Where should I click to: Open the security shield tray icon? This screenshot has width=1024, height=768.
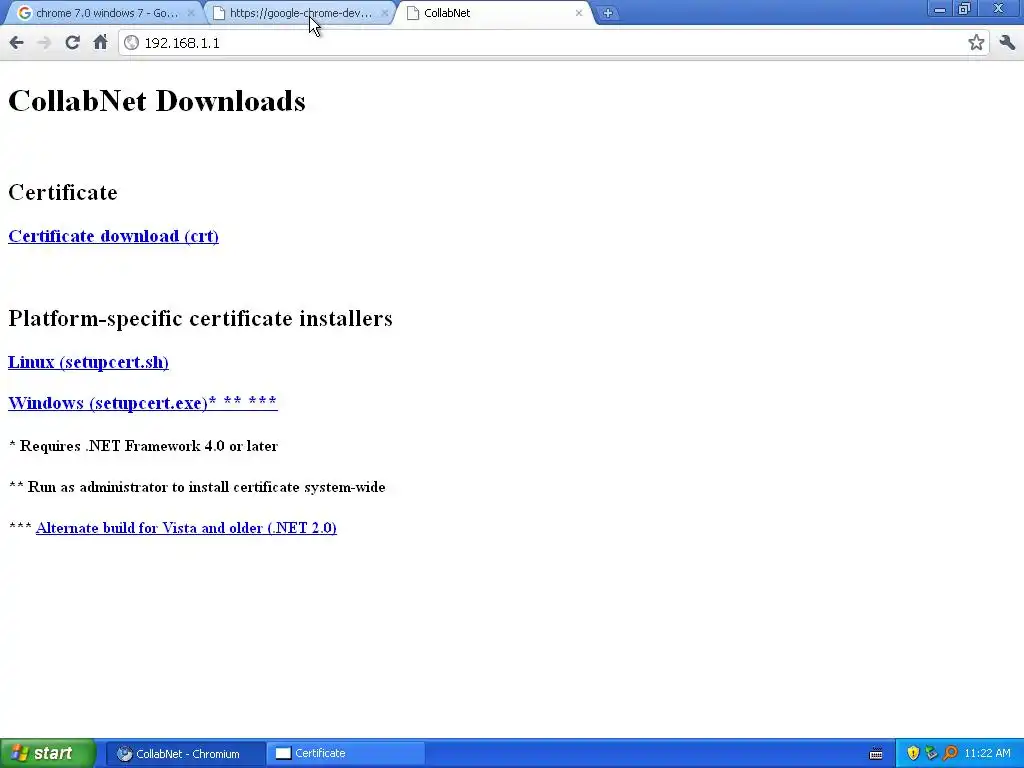(913, 754)
